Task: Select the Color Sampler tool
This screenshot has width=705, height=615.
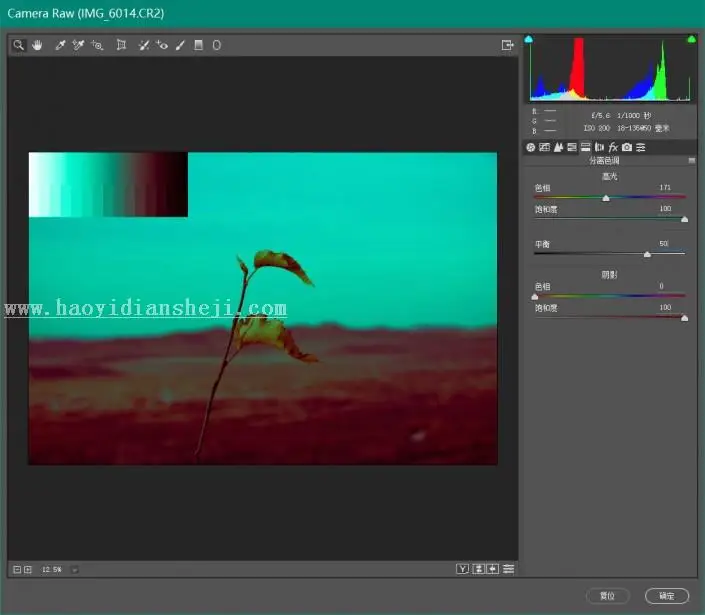Action: point(78,45)
